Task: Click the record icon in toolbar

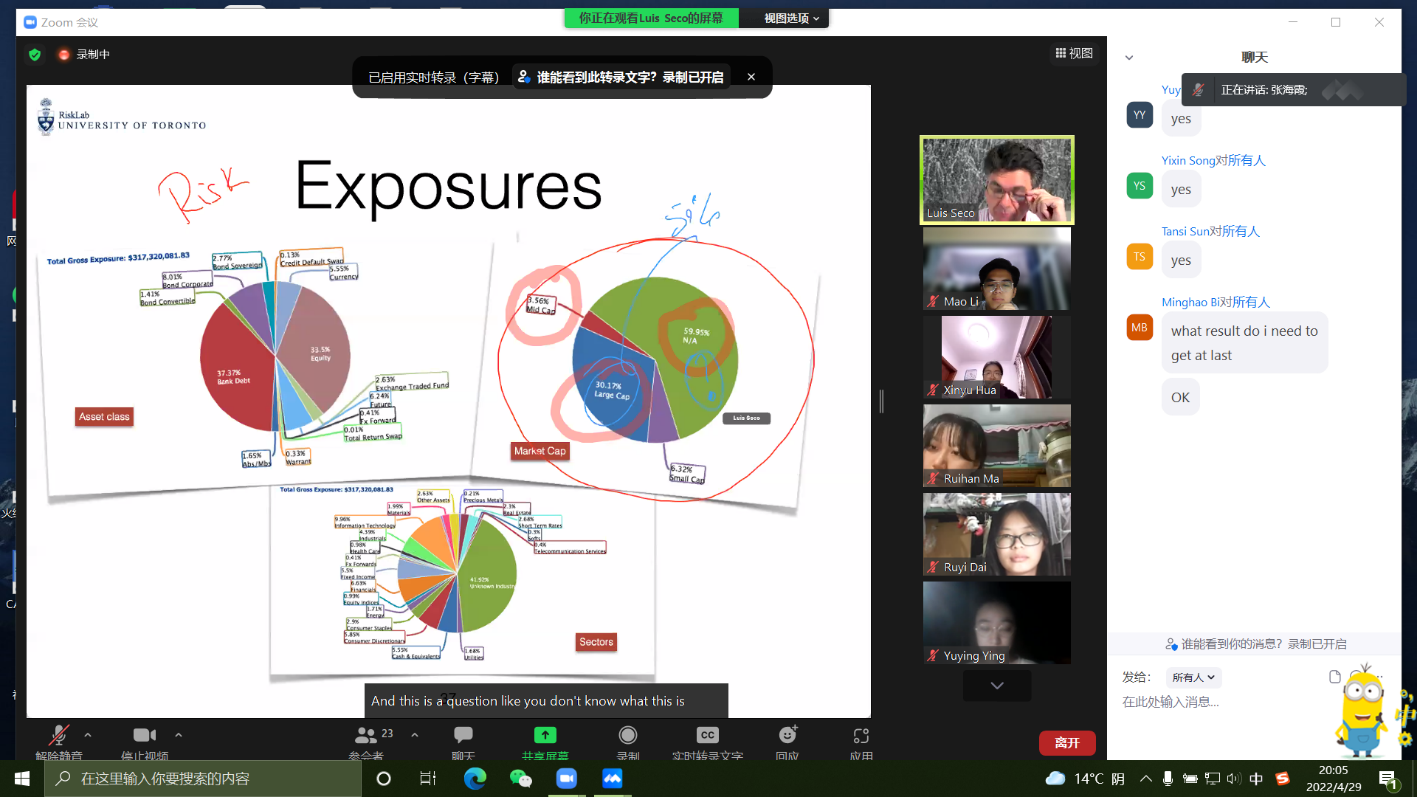Action: click(628, 736)
